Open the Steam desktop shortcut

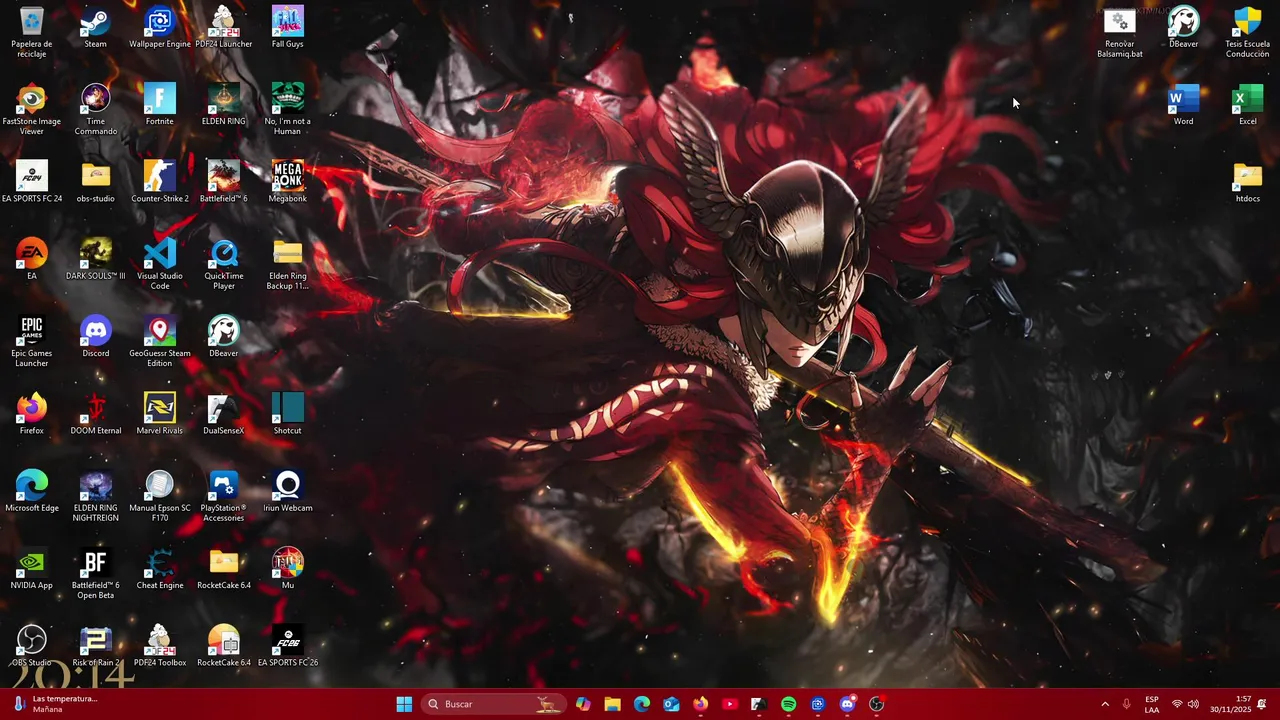[x=95, y=27]
